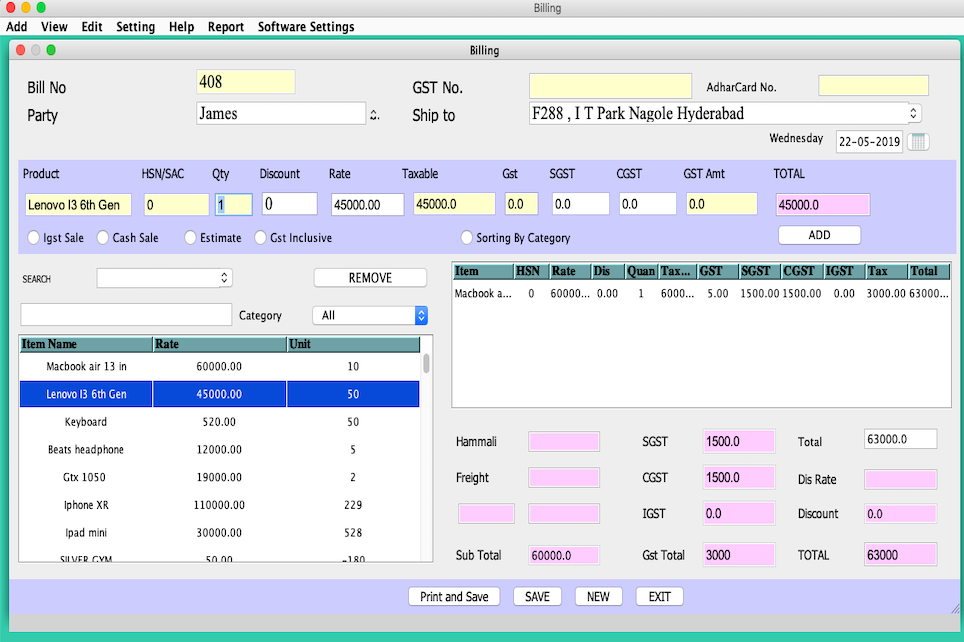Click the GST No. input field
Viewport: 964px width, 642px height.
(610, 86)
